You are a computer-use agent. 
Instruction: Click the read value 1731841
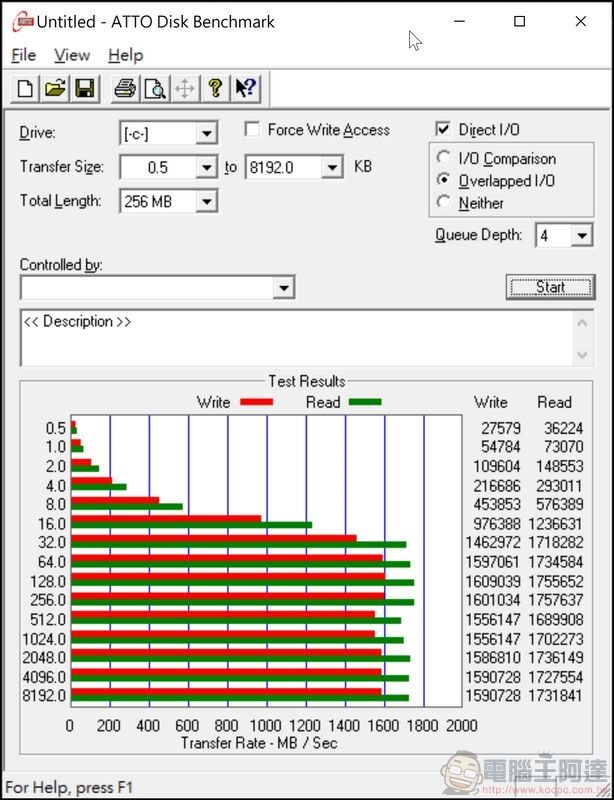tap(556, 695)
